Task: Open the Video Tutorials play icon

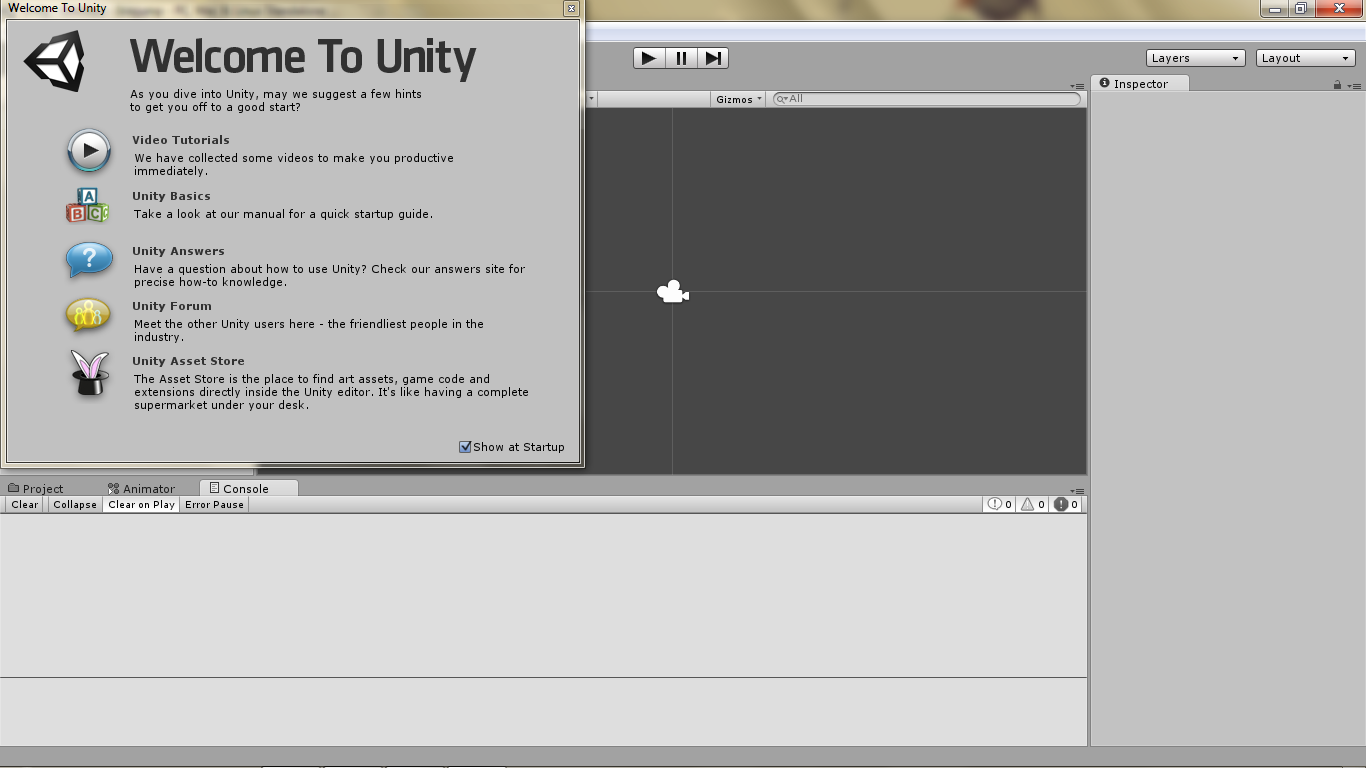Action: tap(88, 150)
